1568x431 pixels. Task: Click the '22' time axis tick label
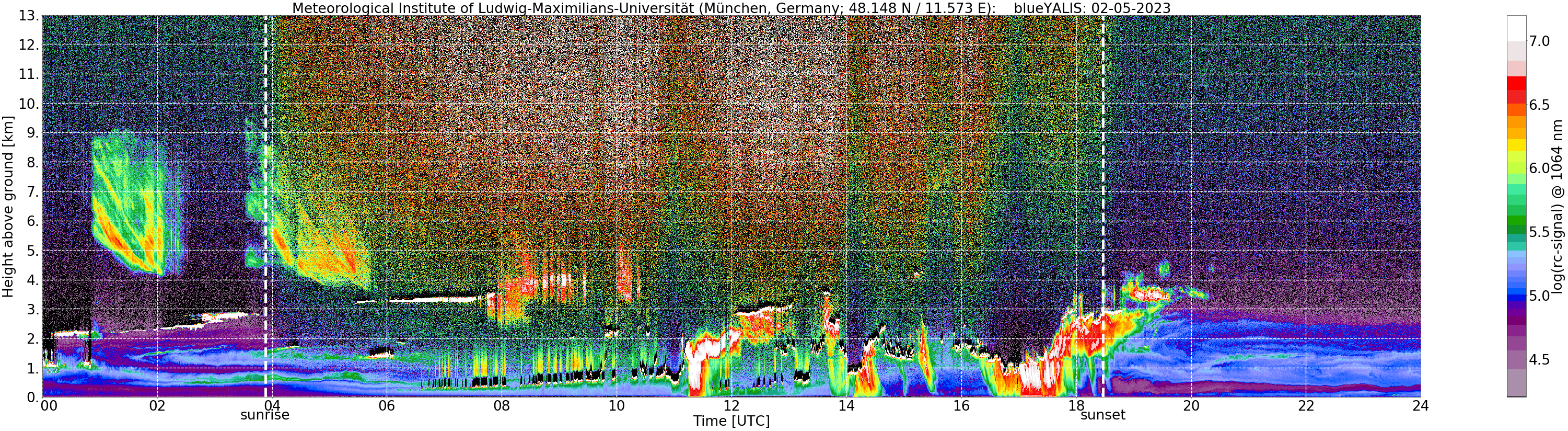(1306, 406)
